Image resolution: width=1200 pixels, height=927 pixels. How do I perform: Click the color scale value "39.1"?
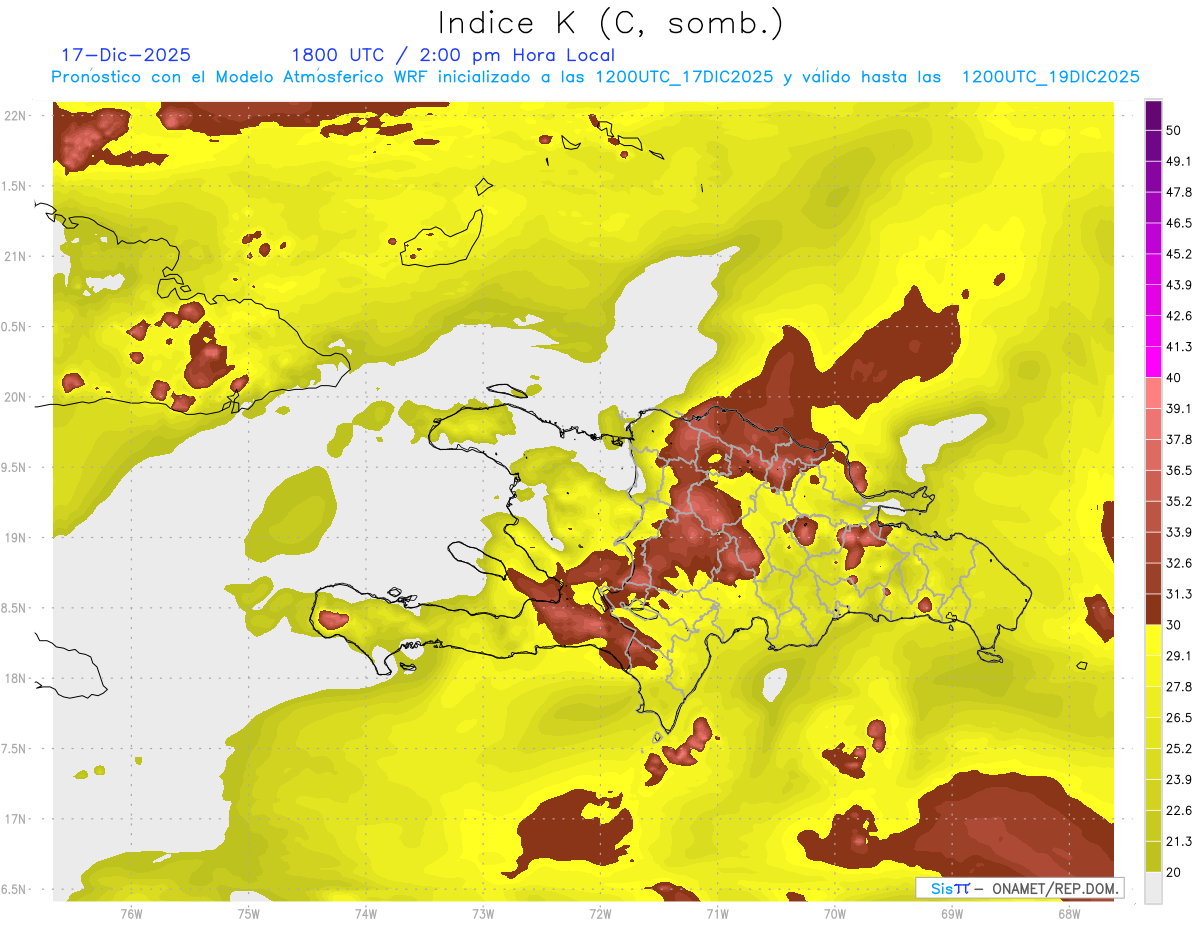click(x=1179, y=408)
